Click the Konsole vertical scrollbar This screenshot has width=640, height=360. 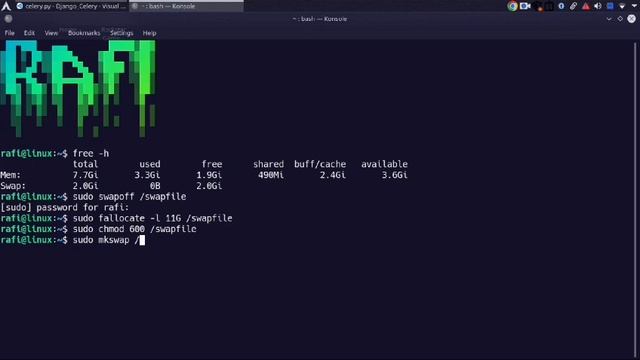636,199
